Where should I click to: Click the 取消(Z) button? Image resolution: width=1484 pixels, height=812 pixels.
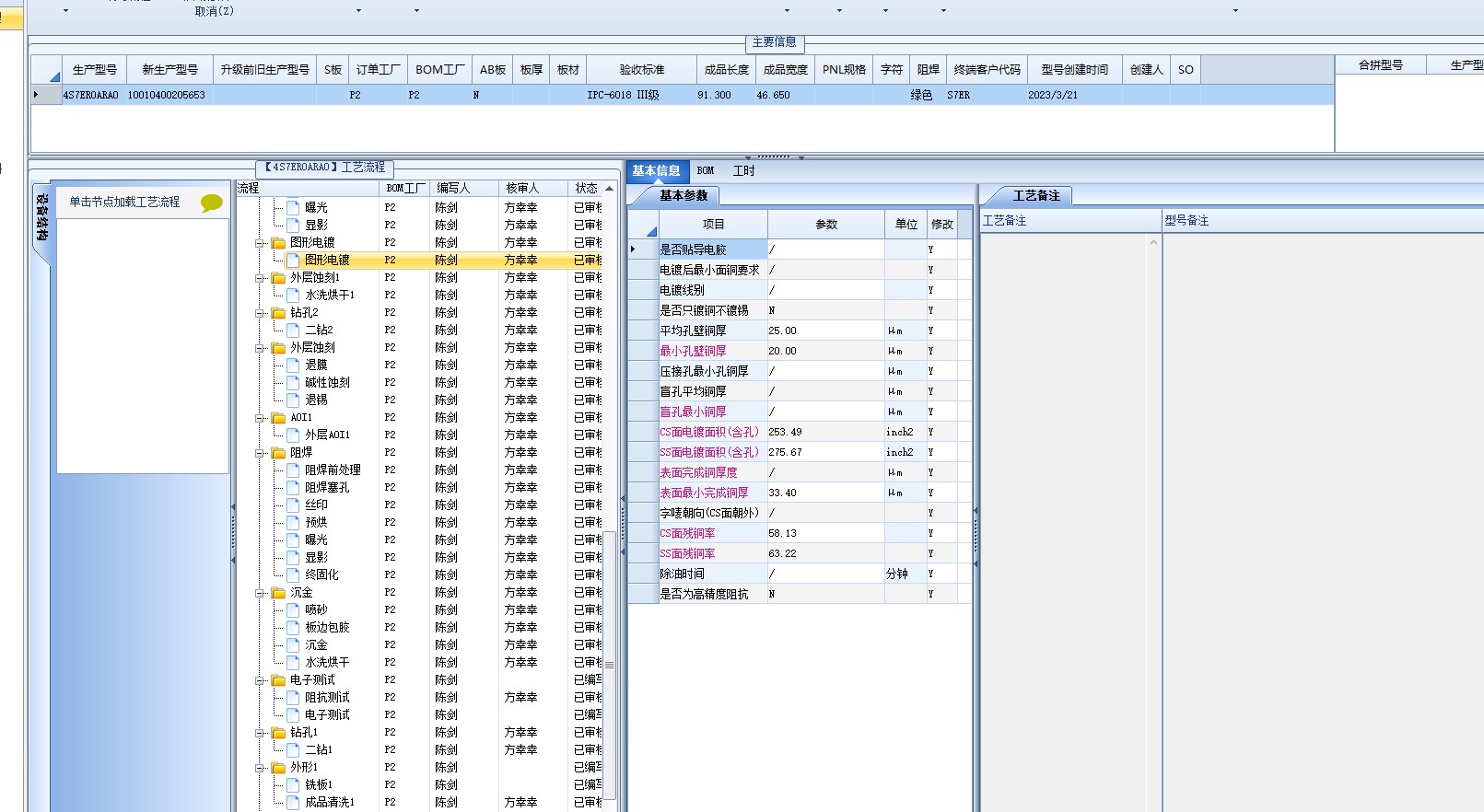tap(215, 11)
